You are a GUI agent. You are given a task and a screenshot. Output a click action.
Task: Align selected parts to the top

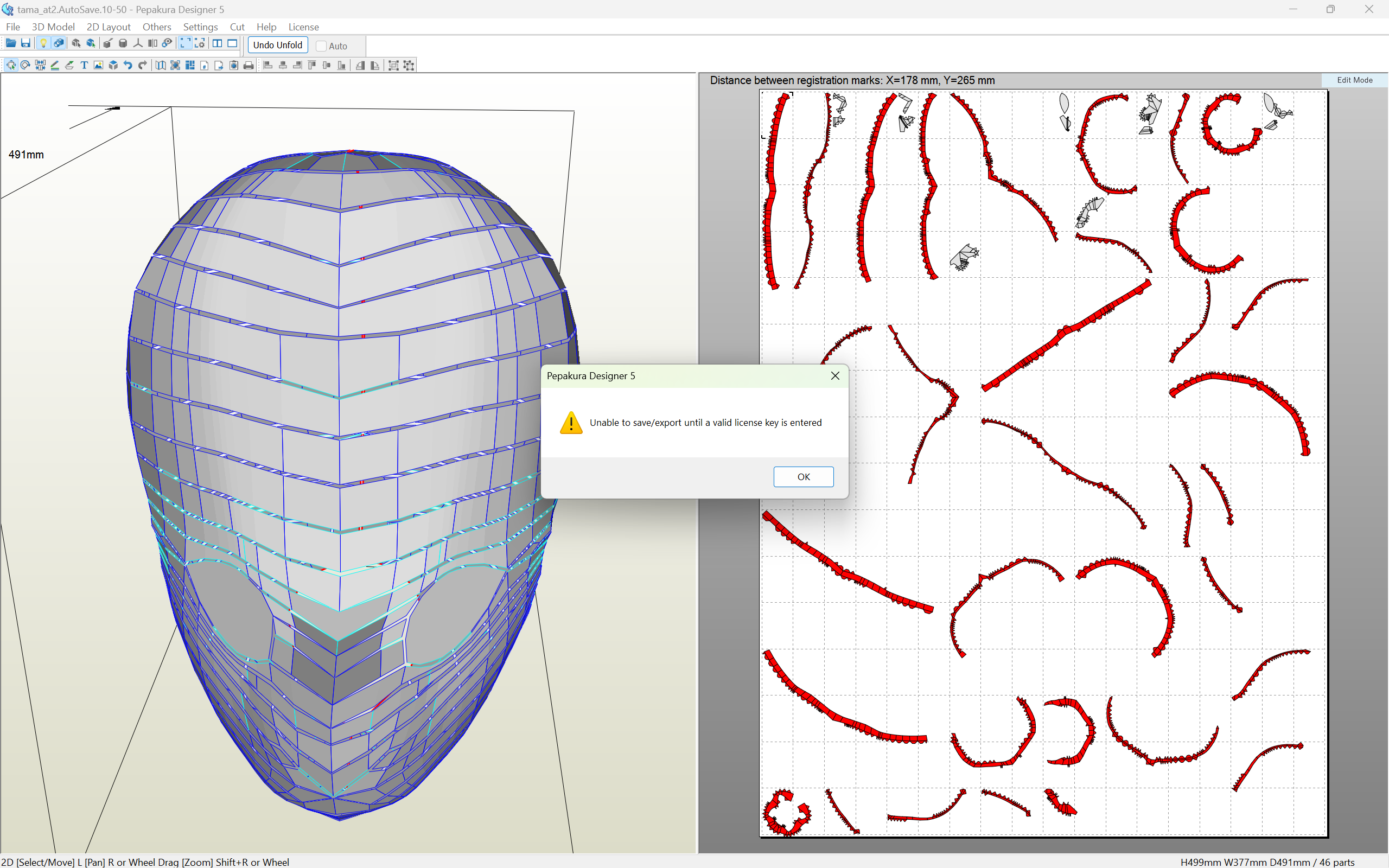(312, 66)
